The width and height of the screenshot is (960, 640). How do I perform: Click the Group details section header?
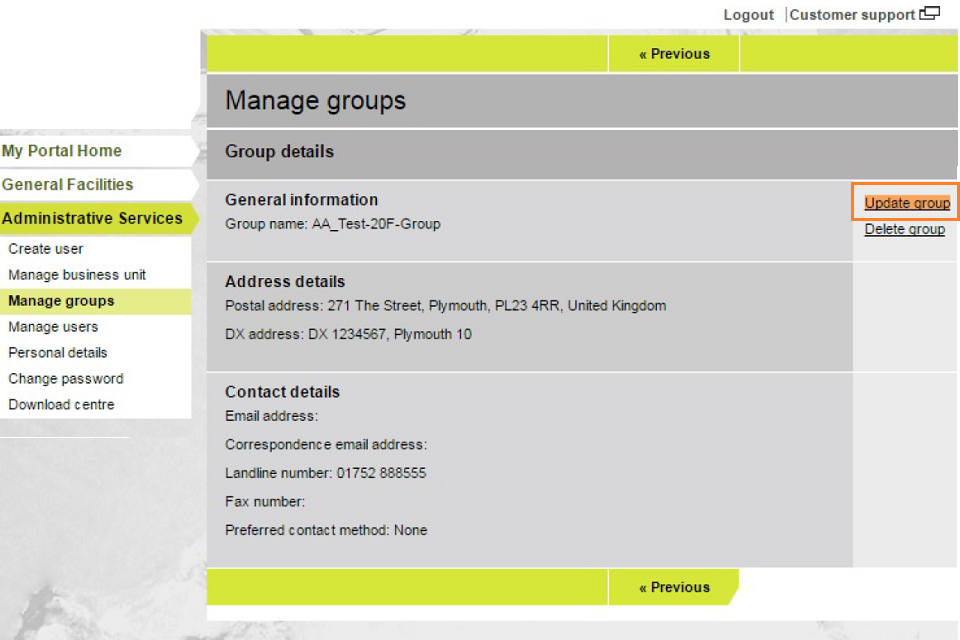pos(279,152)
